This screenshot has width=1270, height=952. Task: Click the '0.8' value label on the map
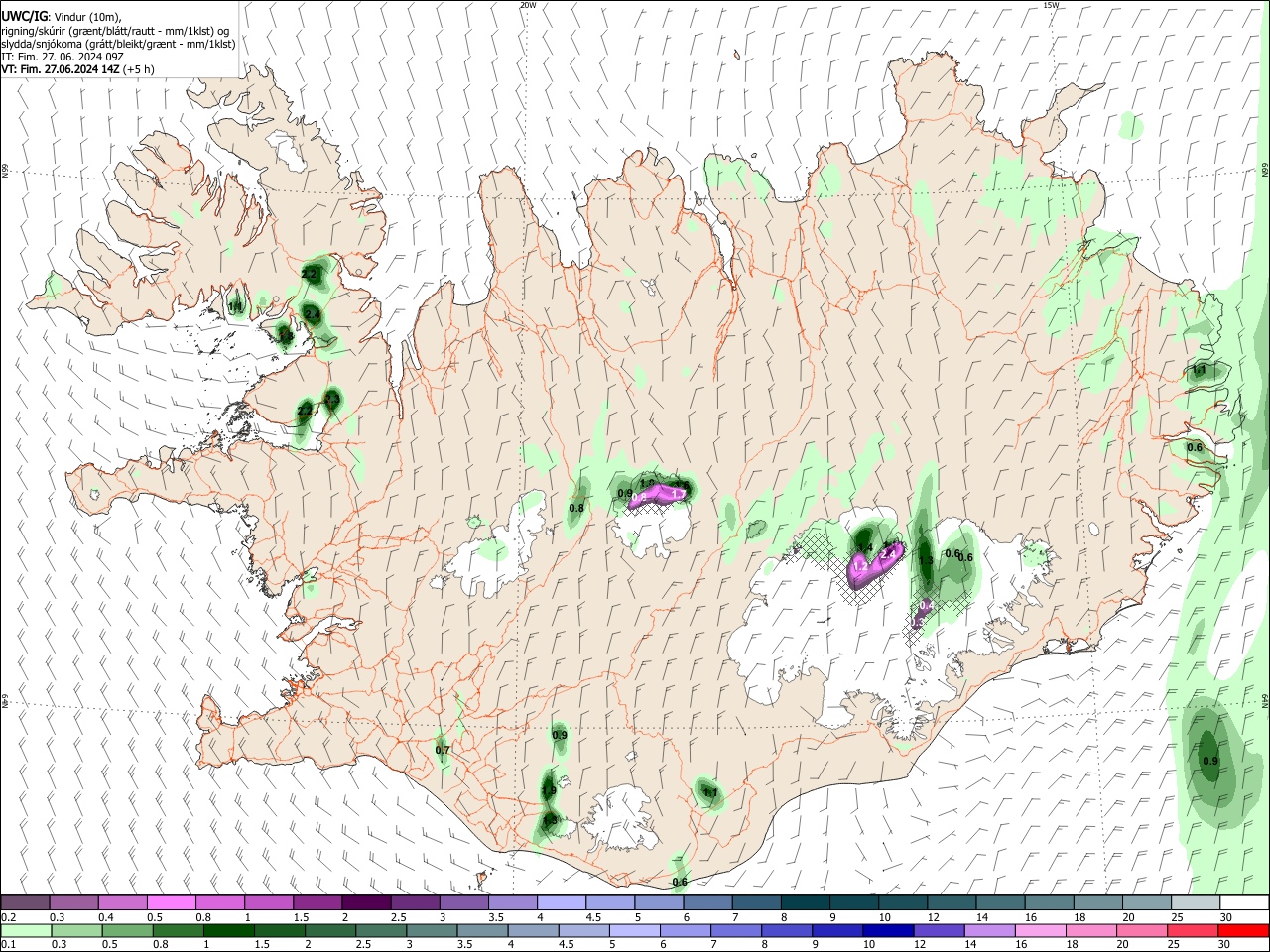(x=575, y=508)
